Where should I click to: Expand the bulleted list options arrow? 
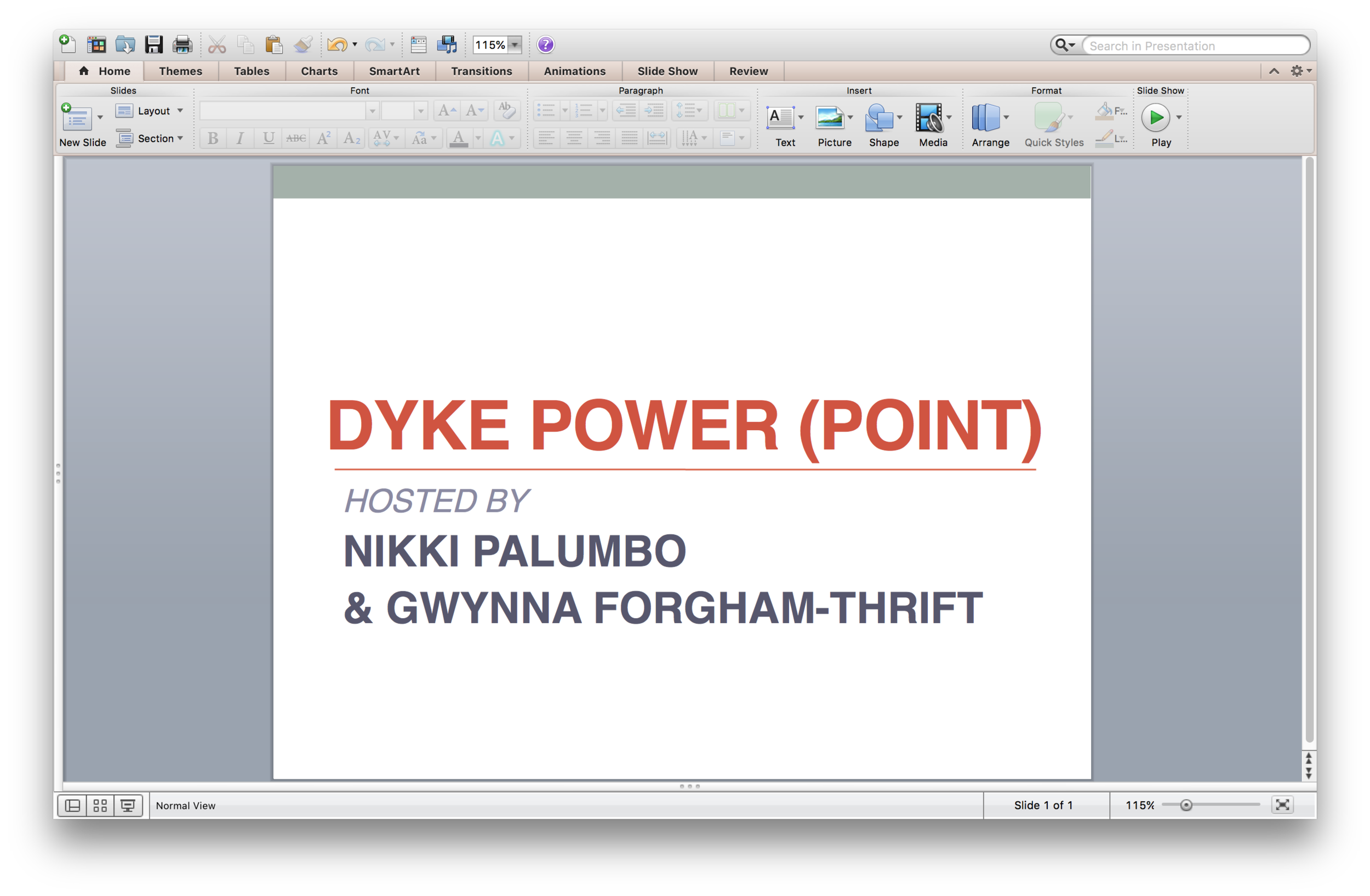(564, 111)
